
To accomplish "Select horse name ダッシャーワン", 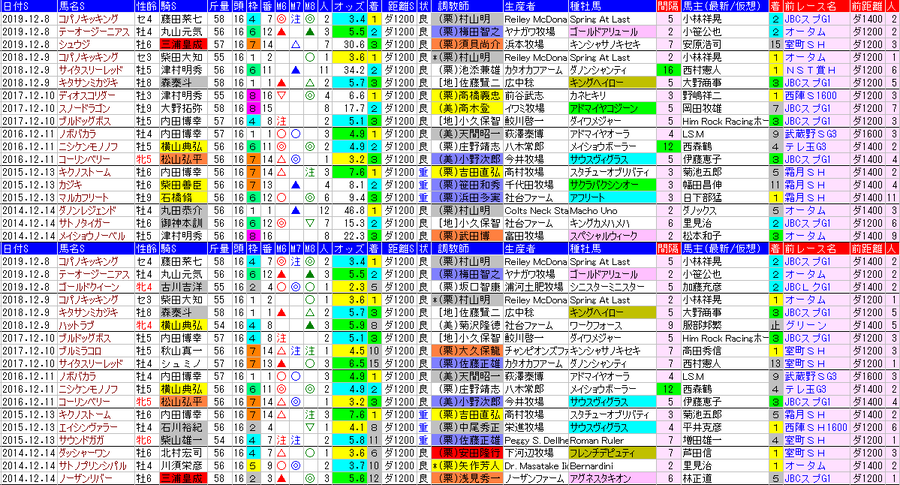I will pyautogui.click(x=84, y=453).
